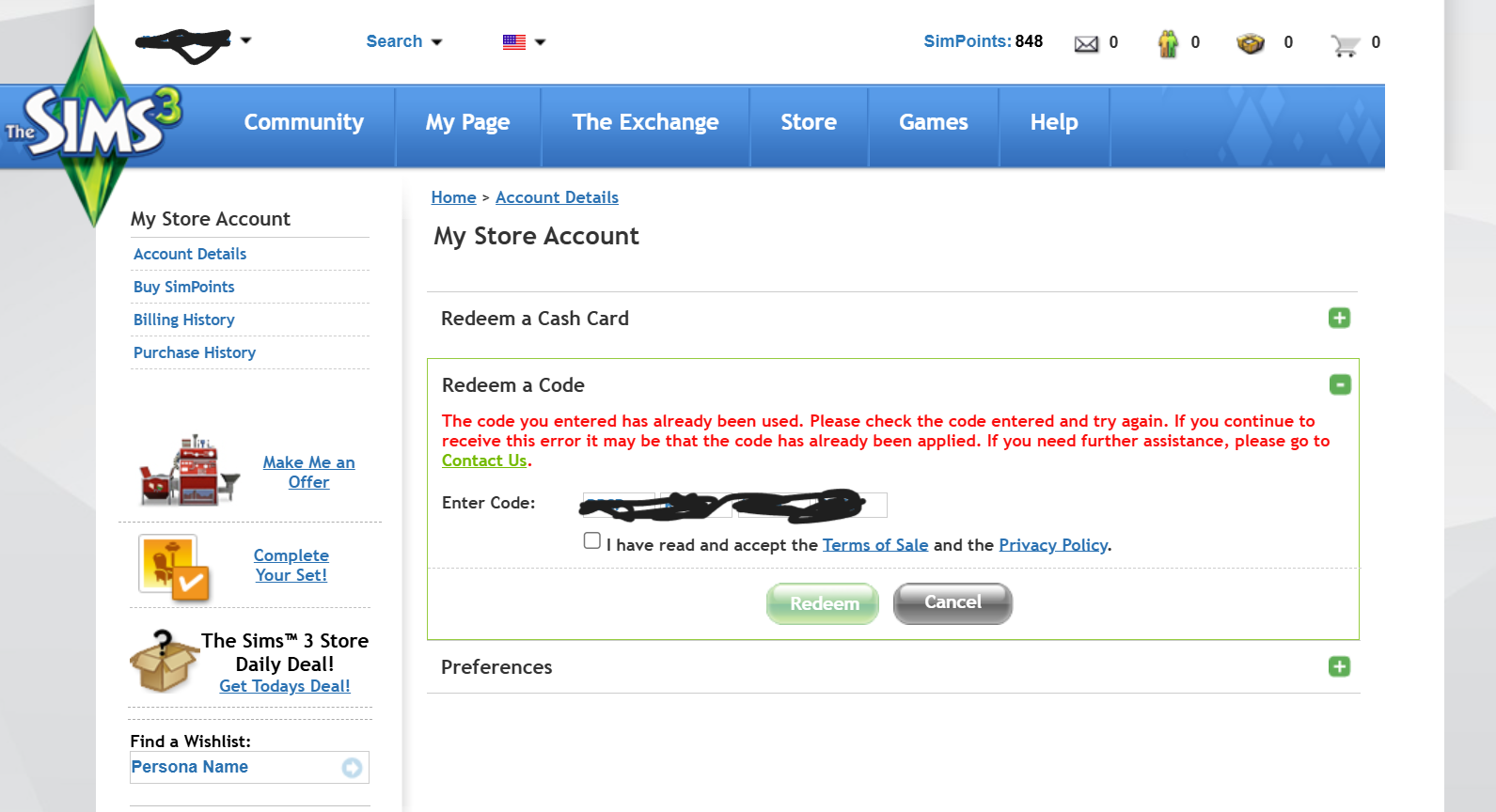1496x812 pixels.
Task: Open the Store menu tab
Action: click(808, 123)
